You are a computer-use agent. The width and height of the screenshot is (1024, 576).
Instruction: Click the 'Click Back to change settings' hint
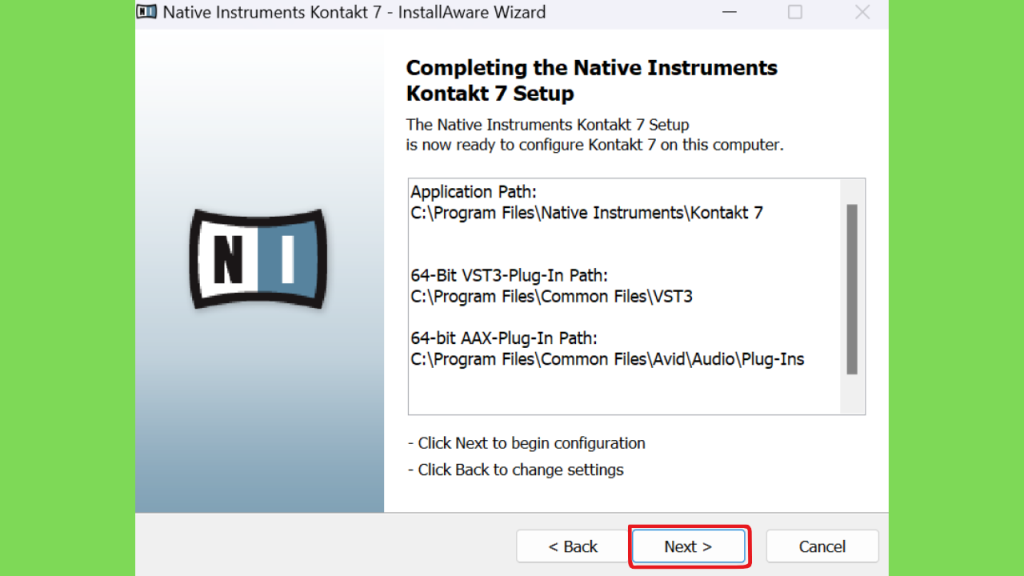click(516, 469)
